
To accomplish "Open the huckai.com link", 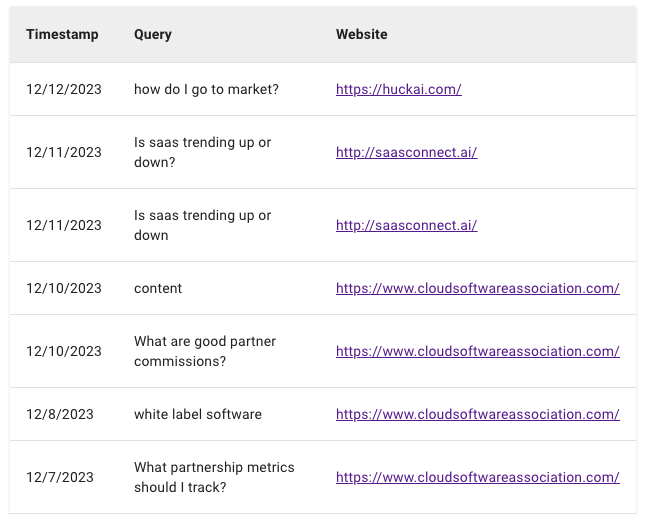I will tap(398, 89).
